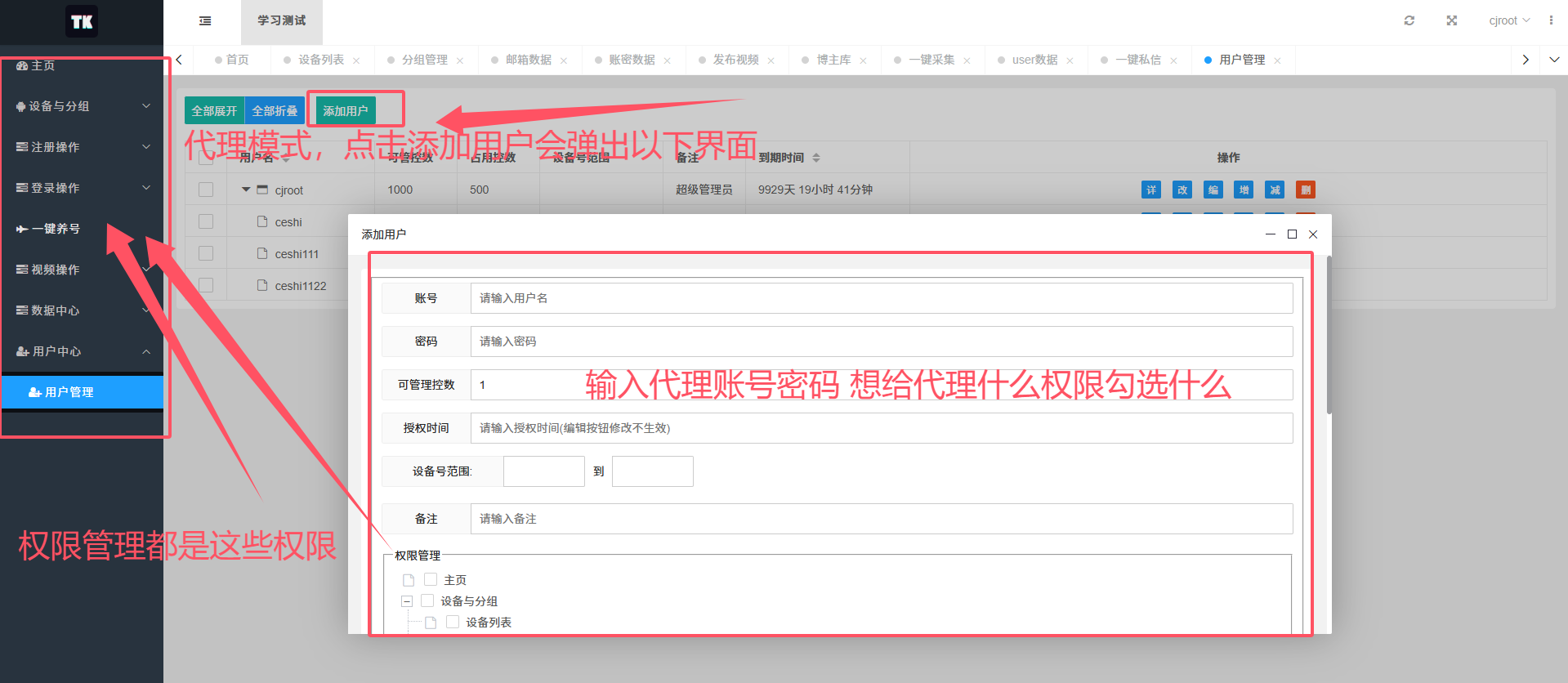The width and height of the screenshot is (1568, 683).
Task: Click the 密码 password input field
Action: tap(882, 341)
